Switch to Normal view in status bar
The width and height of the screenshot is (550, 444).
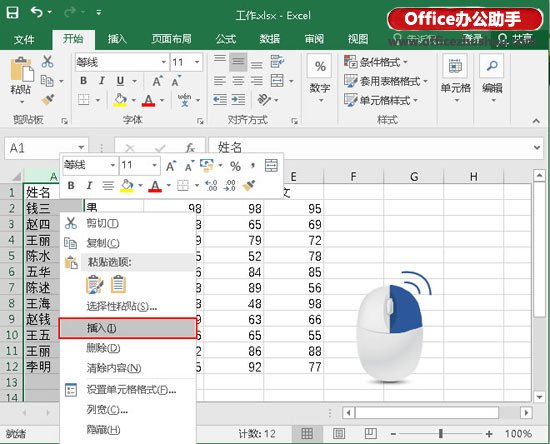pyautogui.click(x=307, y=434)
